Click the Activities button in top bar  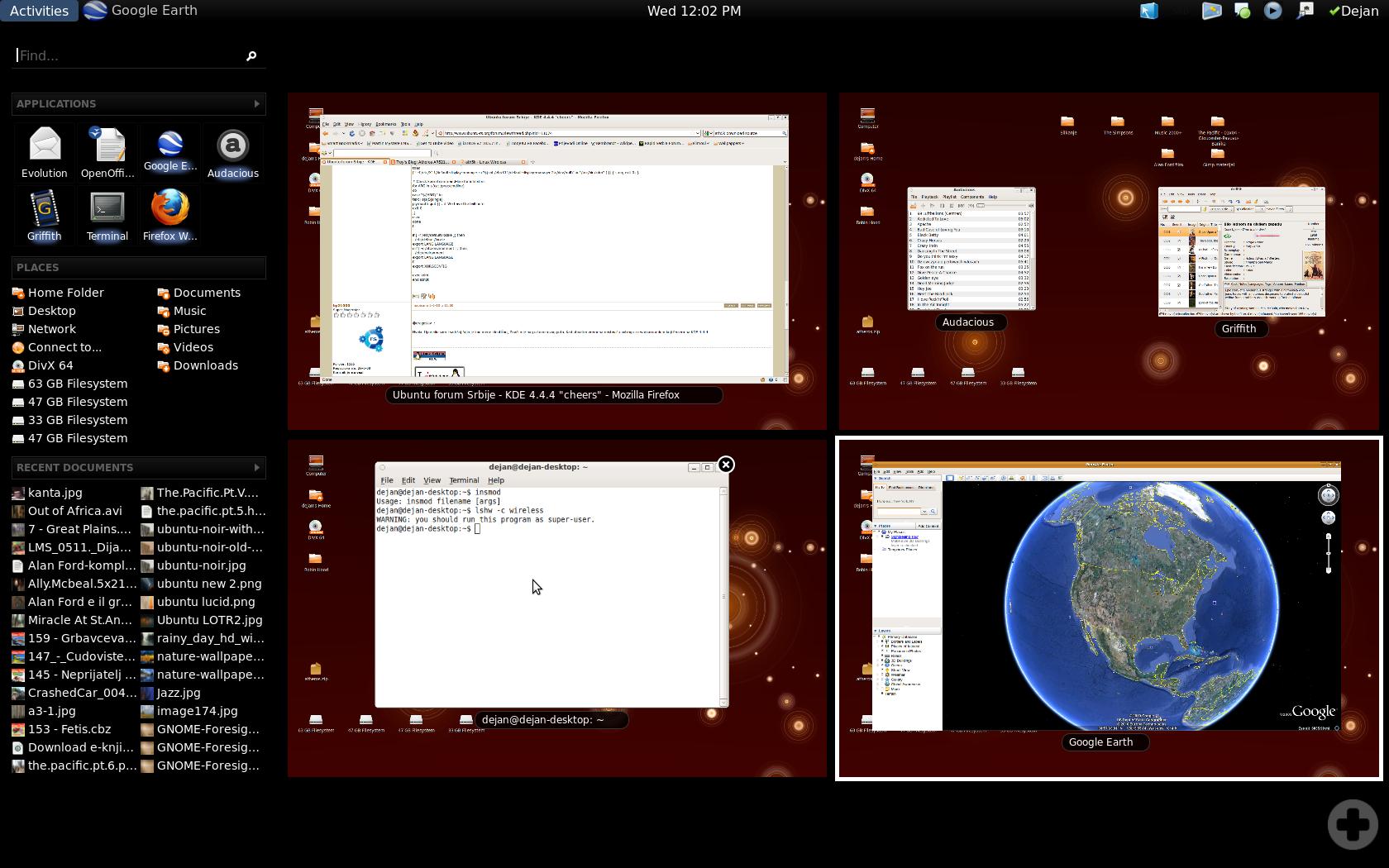[39, 11]
